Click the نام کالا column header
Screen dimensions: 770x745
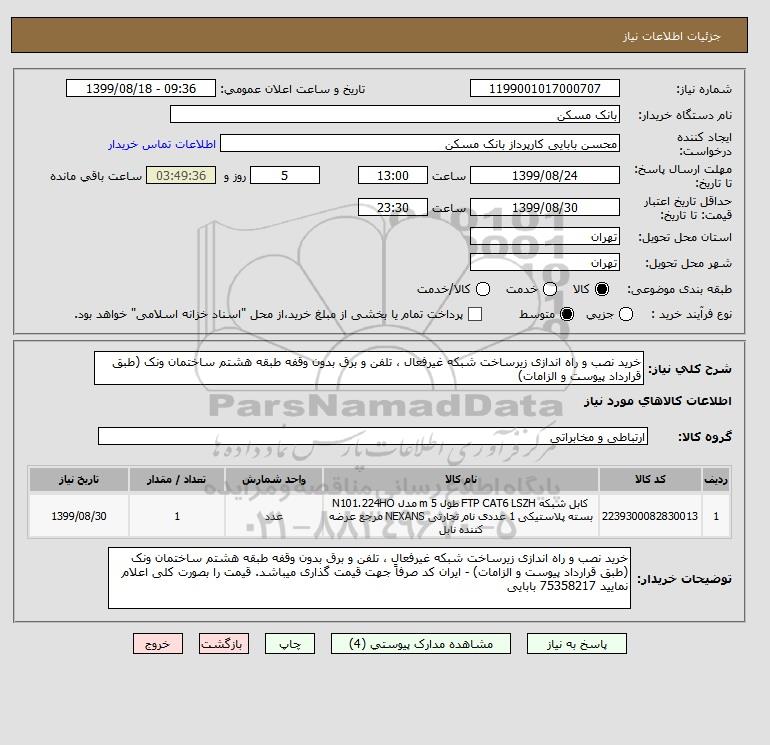(x=461, y=479)
